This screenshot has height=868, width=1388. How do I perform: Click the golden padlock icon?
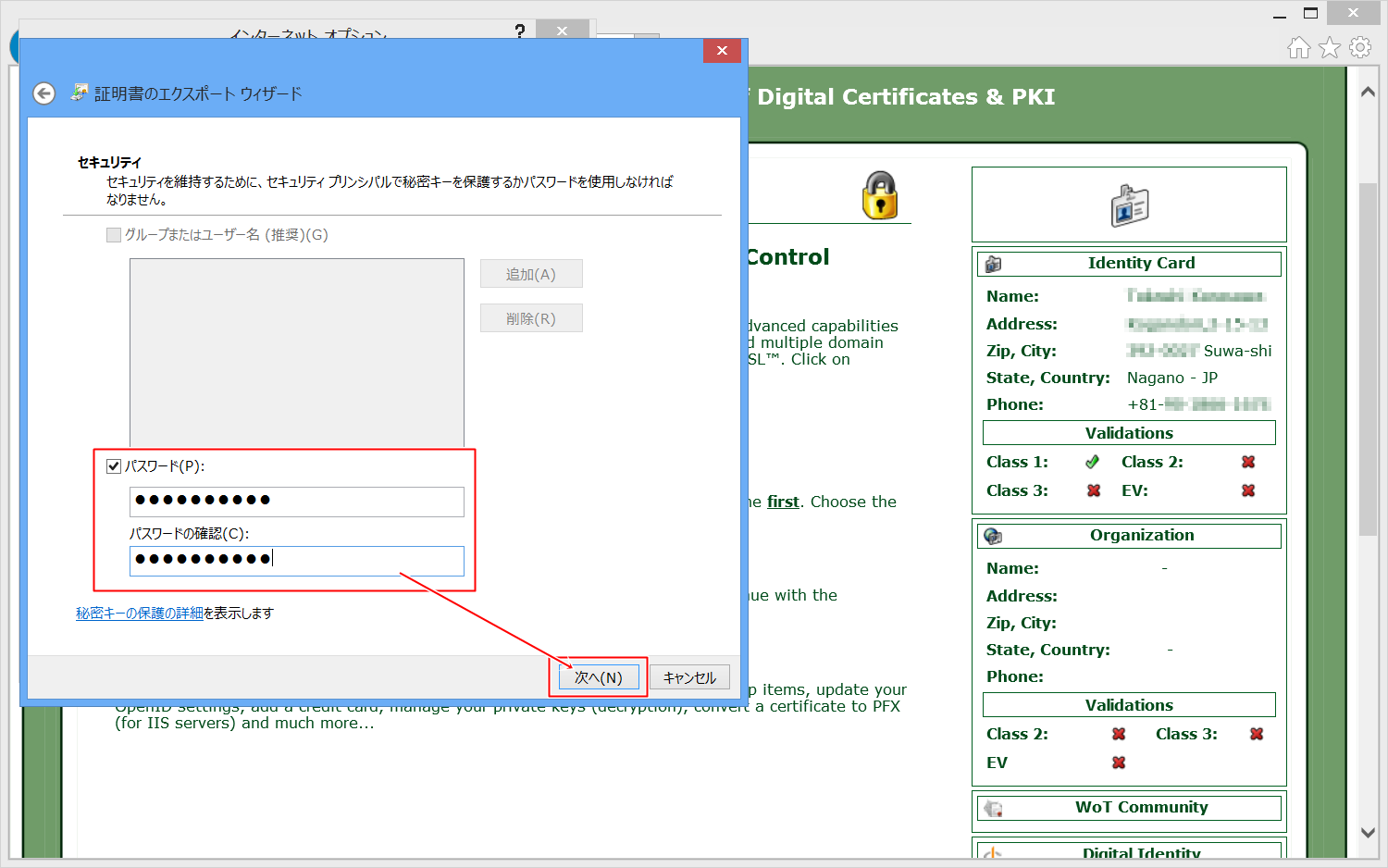click(x=880, y=195)
